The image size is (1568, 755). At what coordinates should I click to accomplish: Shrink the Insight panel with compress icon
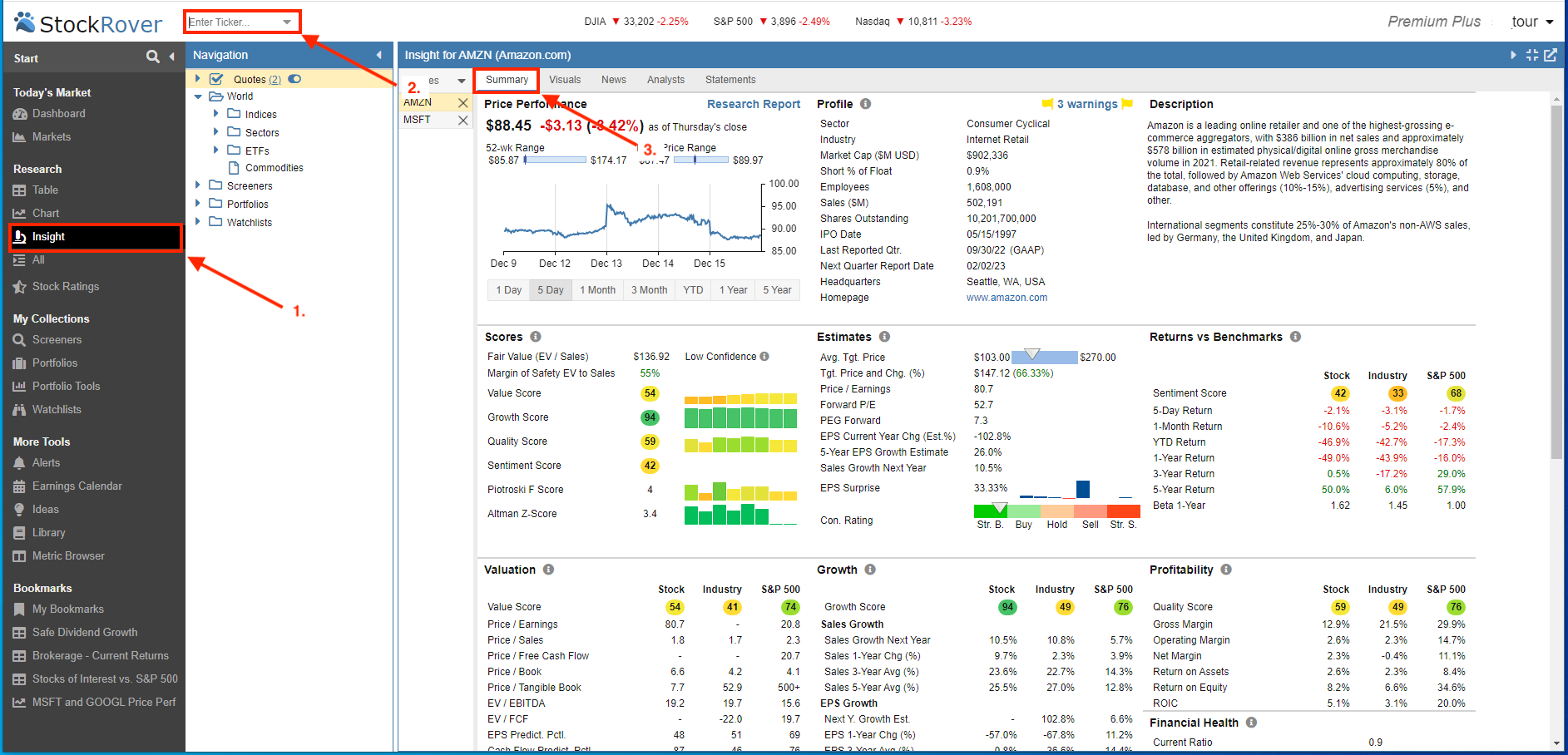point(1532,55)
